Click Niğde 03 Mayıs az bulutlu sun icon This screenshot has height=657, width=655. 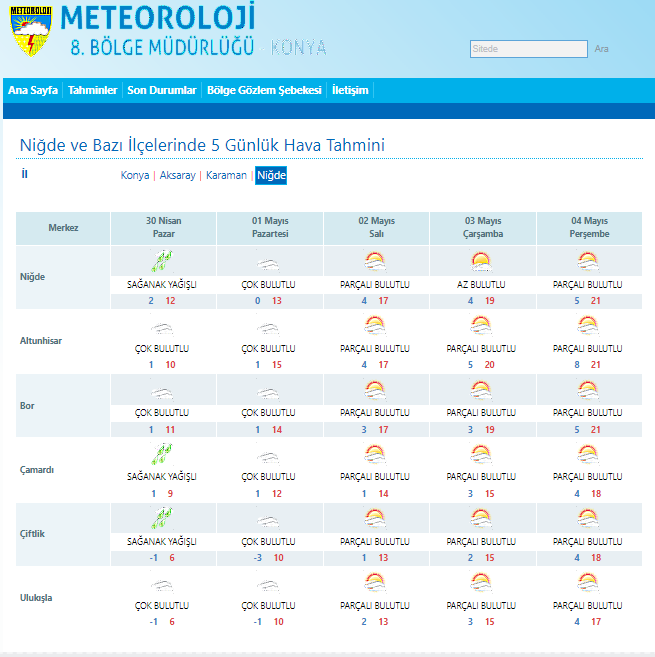481,261
